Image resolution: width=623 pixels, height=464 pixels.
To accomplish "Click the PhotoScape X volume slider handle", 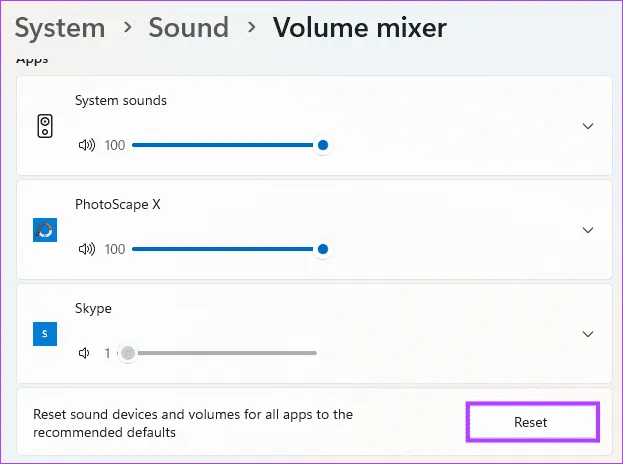I will (322, 249).
